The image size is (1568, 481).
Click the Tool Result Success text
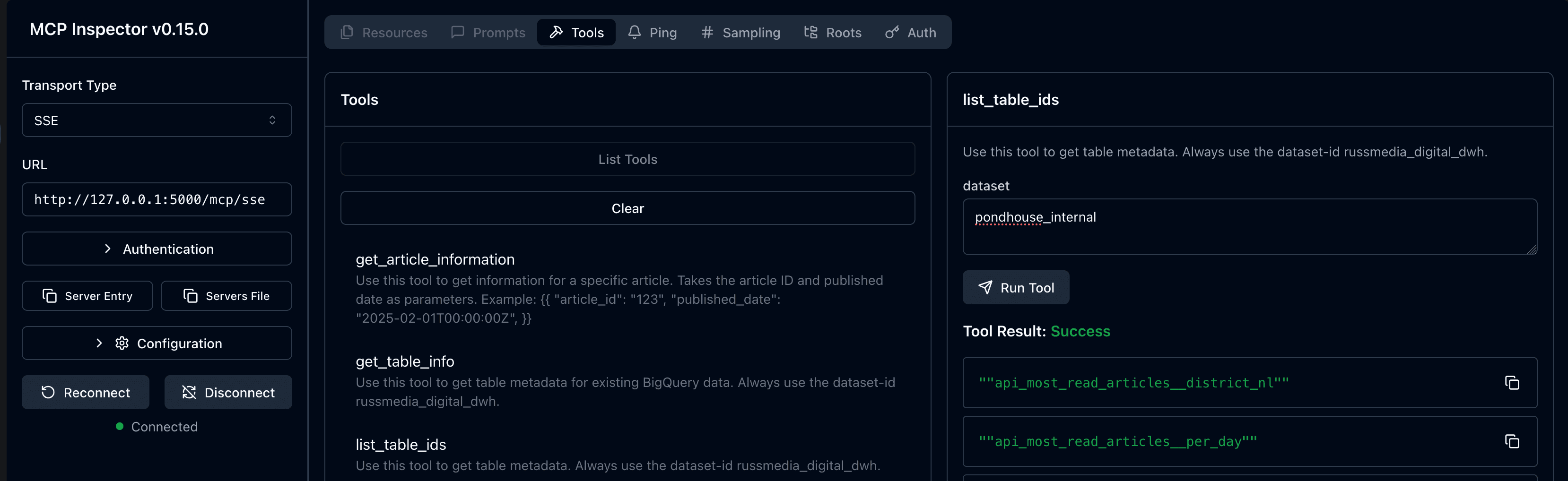(1080, 331)
